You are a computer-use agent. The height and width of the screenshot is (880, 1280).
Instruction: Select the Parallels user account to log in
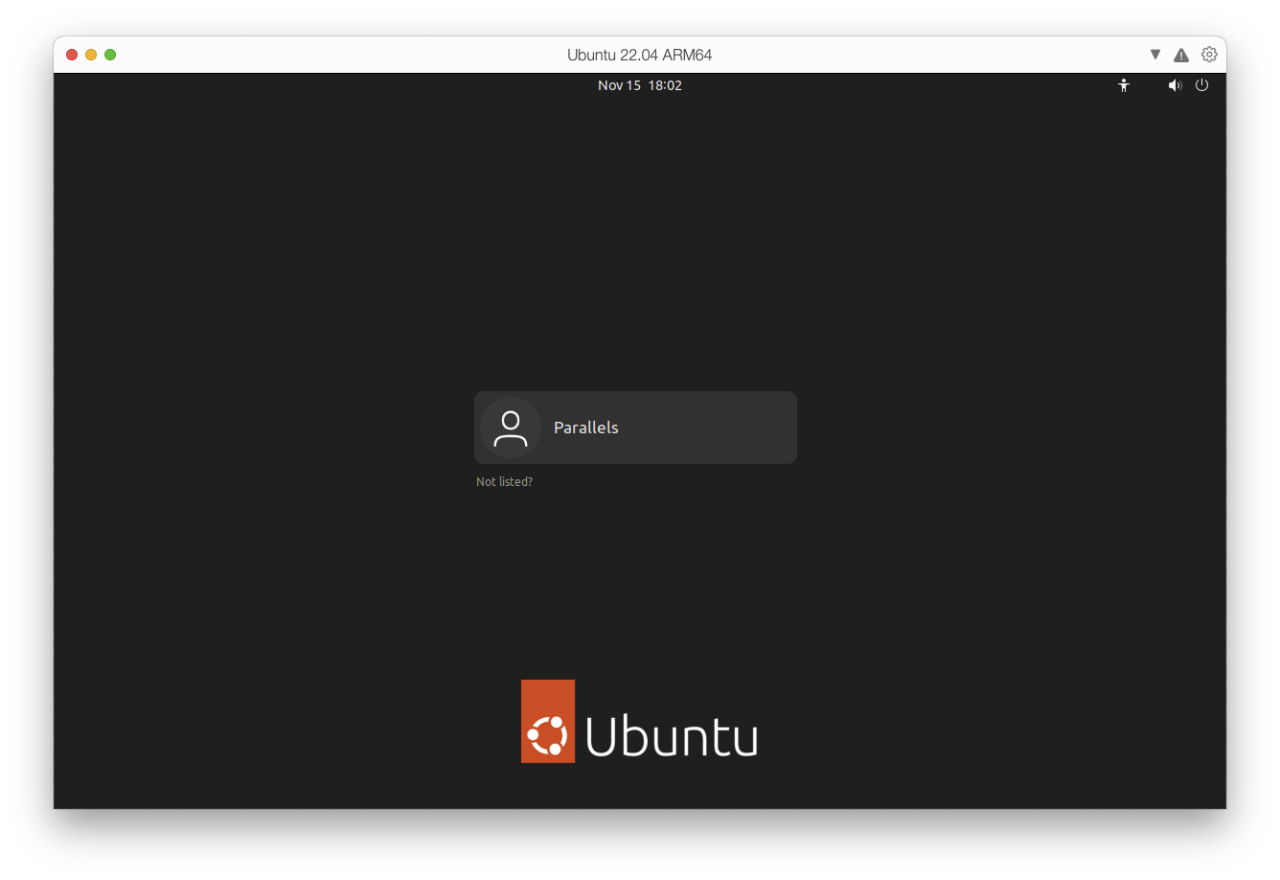tap(635, 427)
